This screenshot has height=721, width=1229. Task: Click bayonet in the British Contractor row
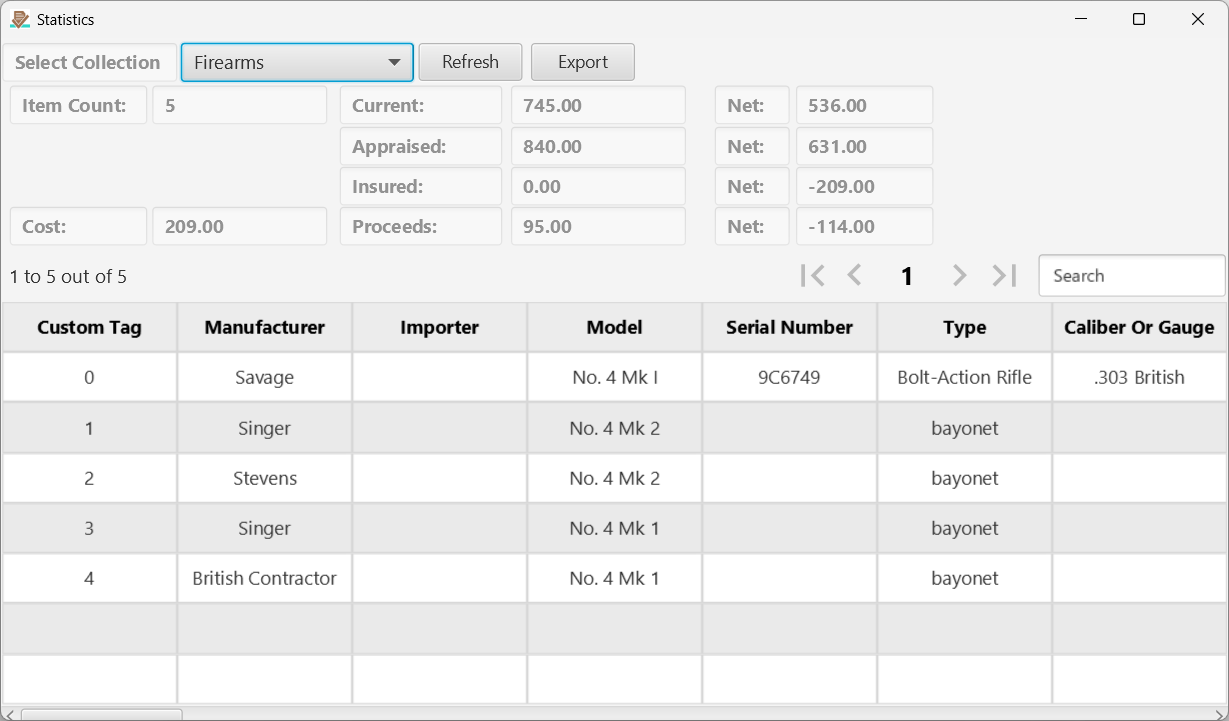click(965, 578)
